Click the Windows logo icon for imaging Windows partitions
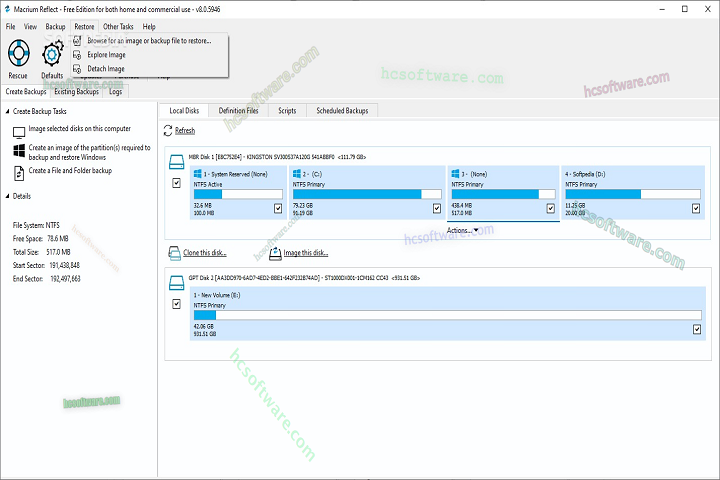The image size is (720, 480). coord(19,151)
